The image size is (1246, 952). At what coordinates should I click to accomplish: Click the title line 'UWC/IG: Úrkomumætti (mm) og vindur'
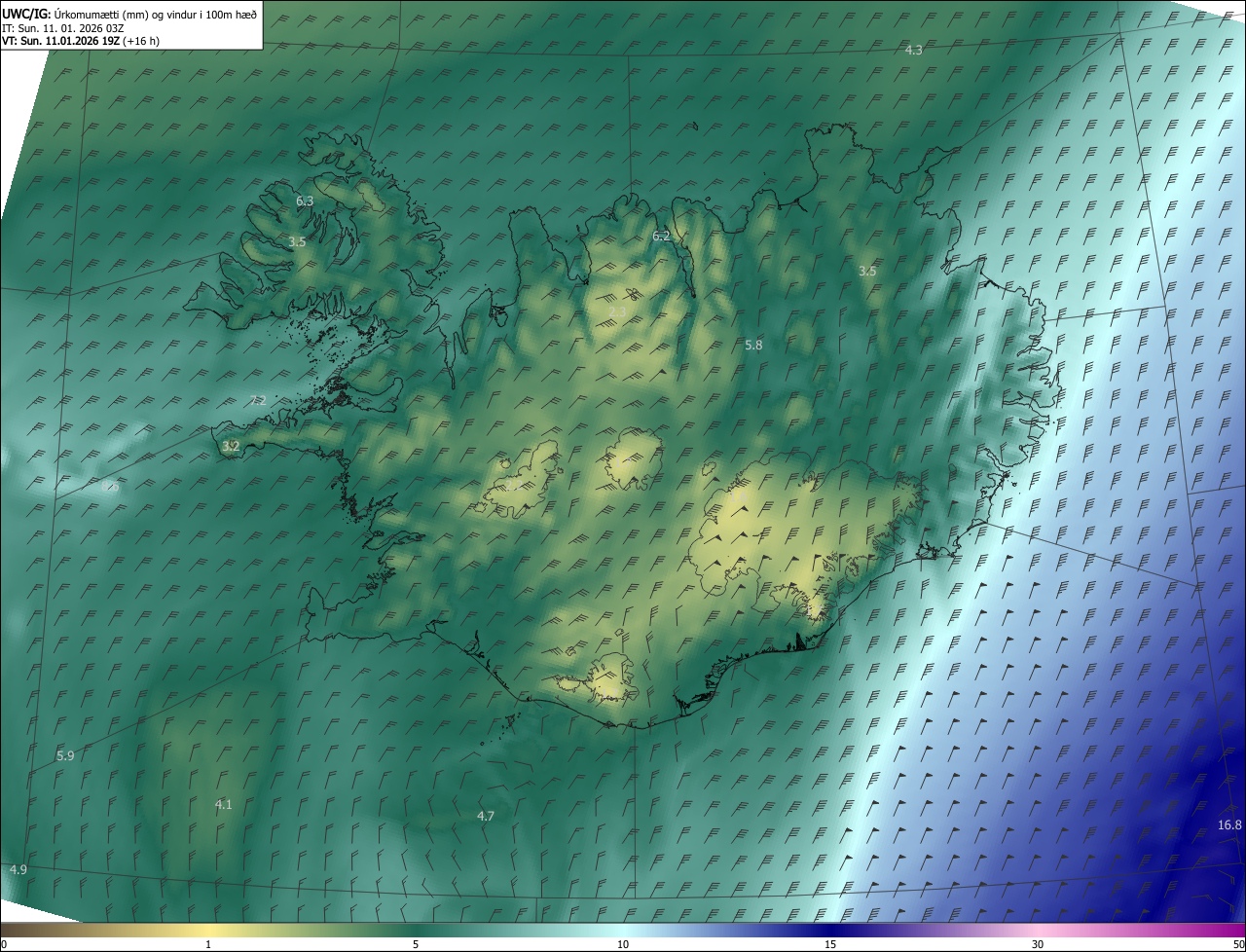point(129,14)
